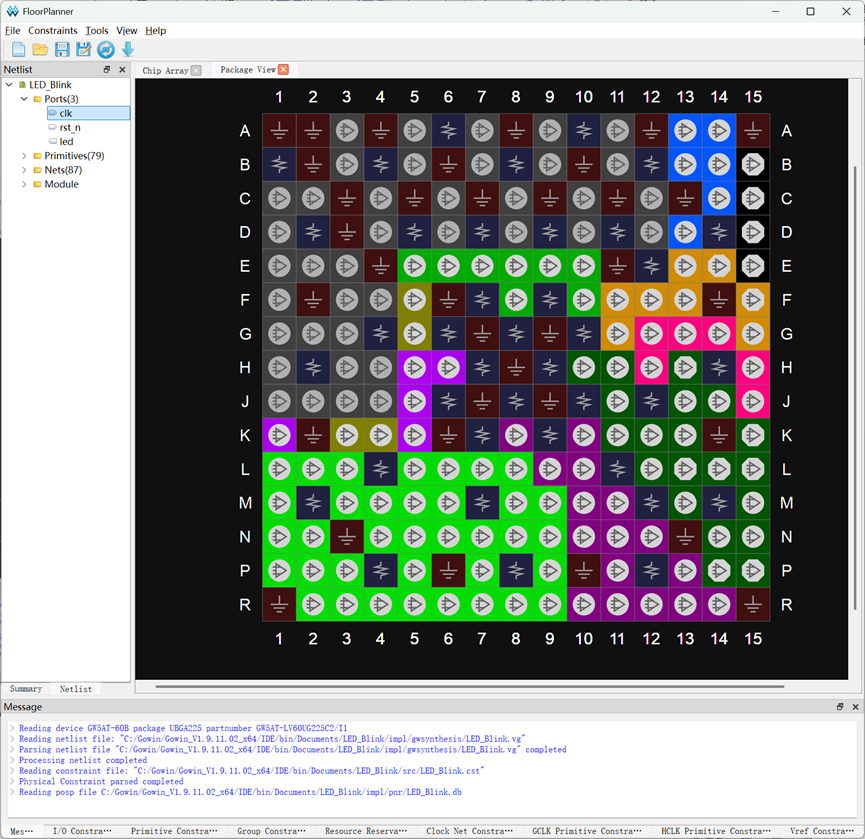The height and width of the screenshot is (839, 865).
Task: Close the Package View tab
Action: coord(284,70)
